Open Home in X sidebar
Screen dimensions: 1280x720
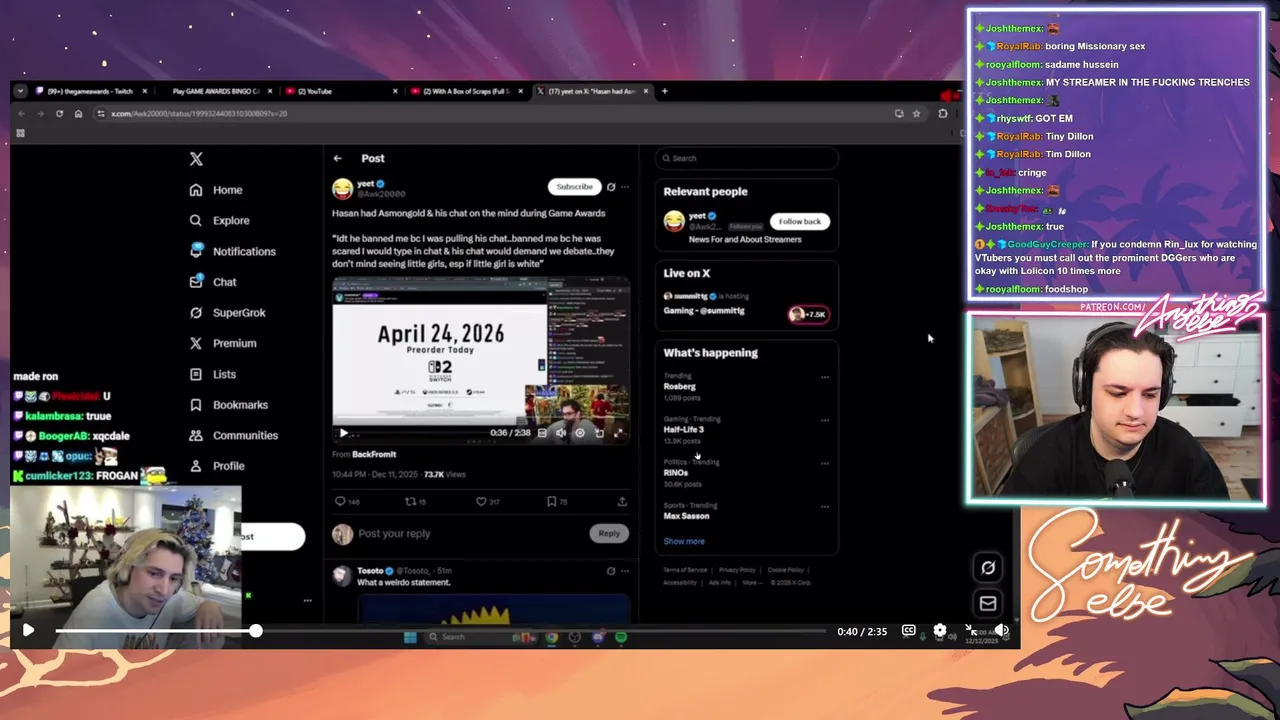pyautogui.click(x=216, y=190)
